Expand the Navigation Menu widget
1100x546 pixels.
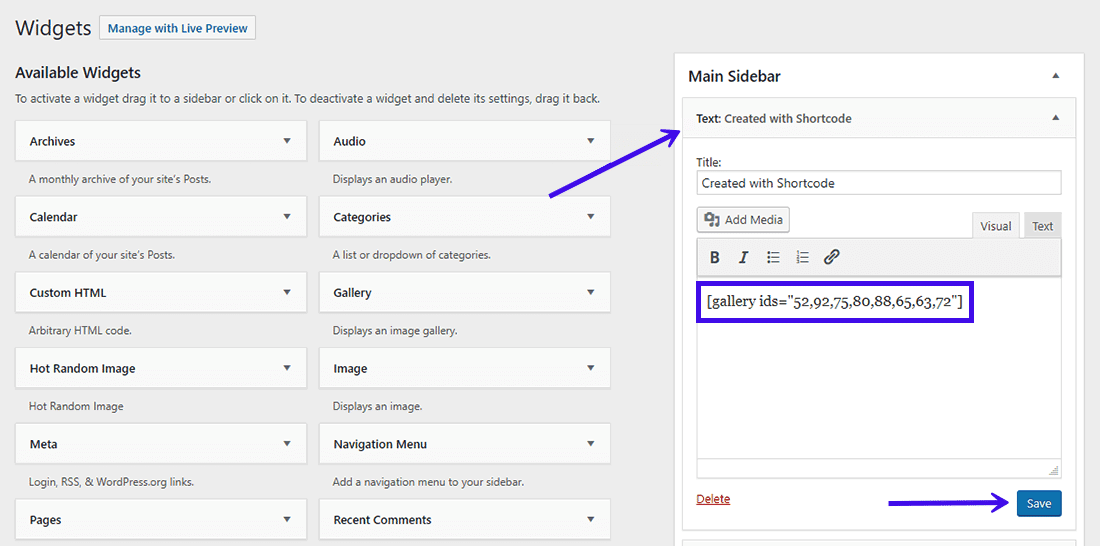[590, 444]
